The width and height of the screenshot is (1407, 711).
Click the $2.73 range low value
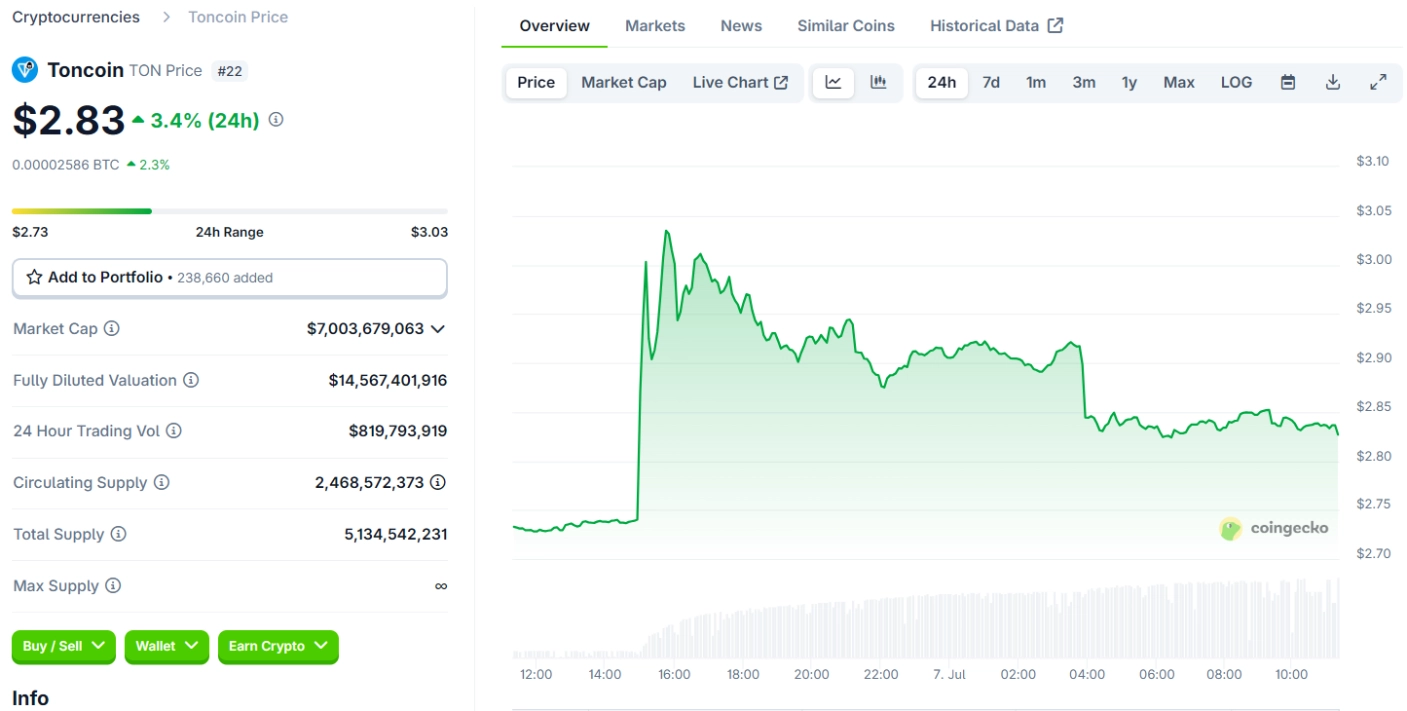click(30, 232)
